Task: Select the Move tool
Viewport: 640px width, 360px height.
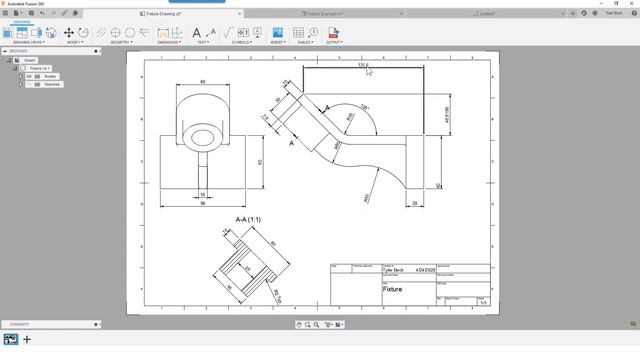Action: pos(69,33)
